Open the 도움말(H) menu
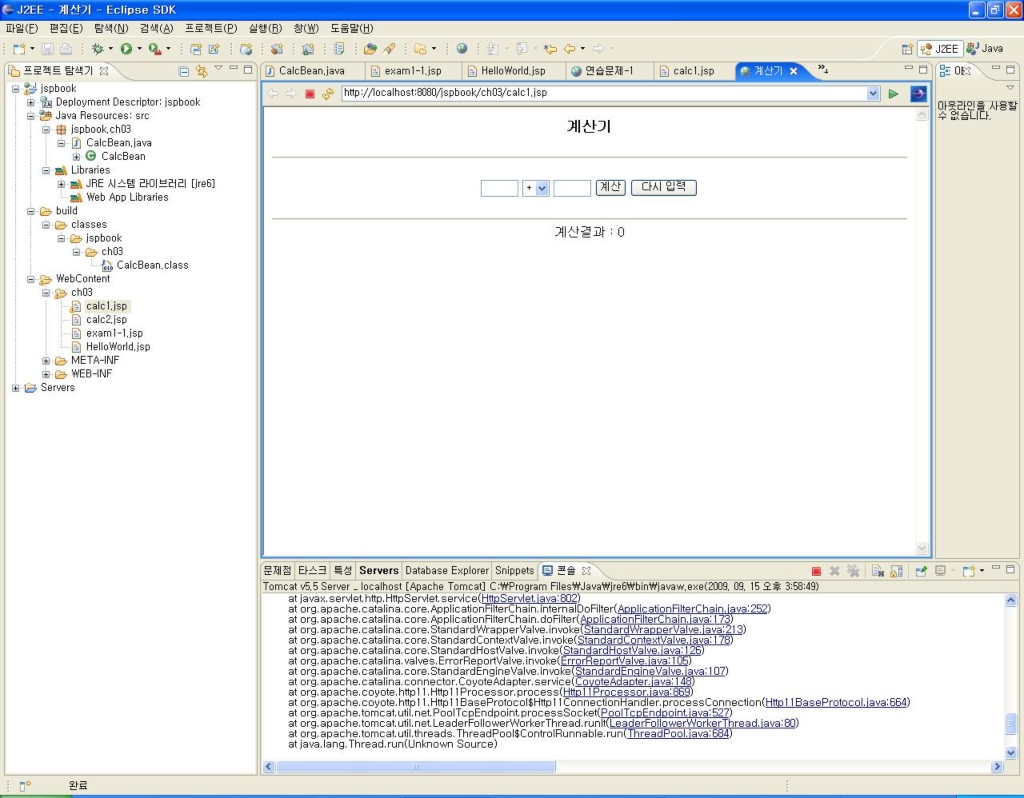1024x798 pixels. (x=351, y=28)
